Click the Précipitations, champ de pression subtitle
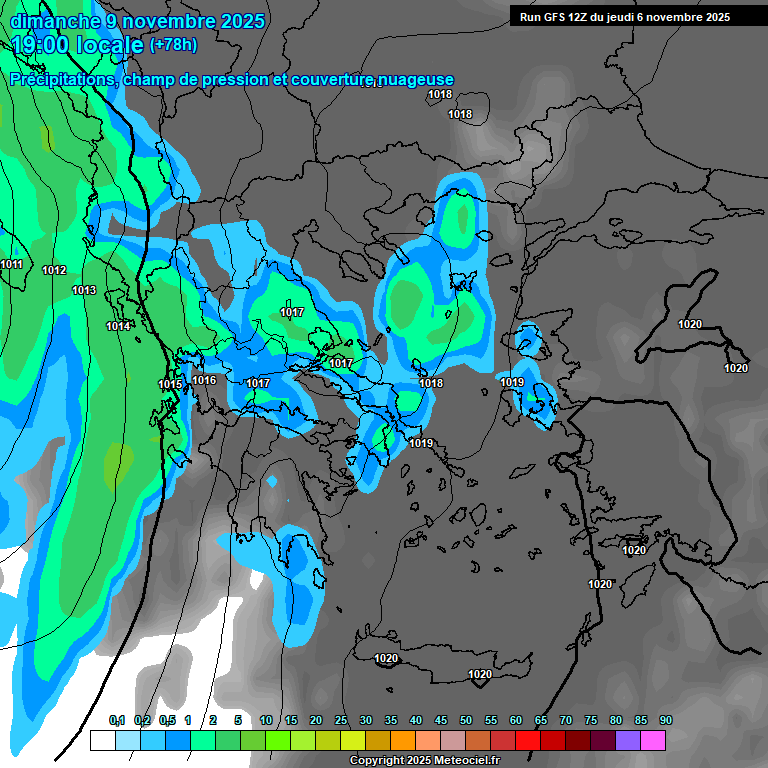This screenshot has height=768, width=768. [x=232, y=79]
